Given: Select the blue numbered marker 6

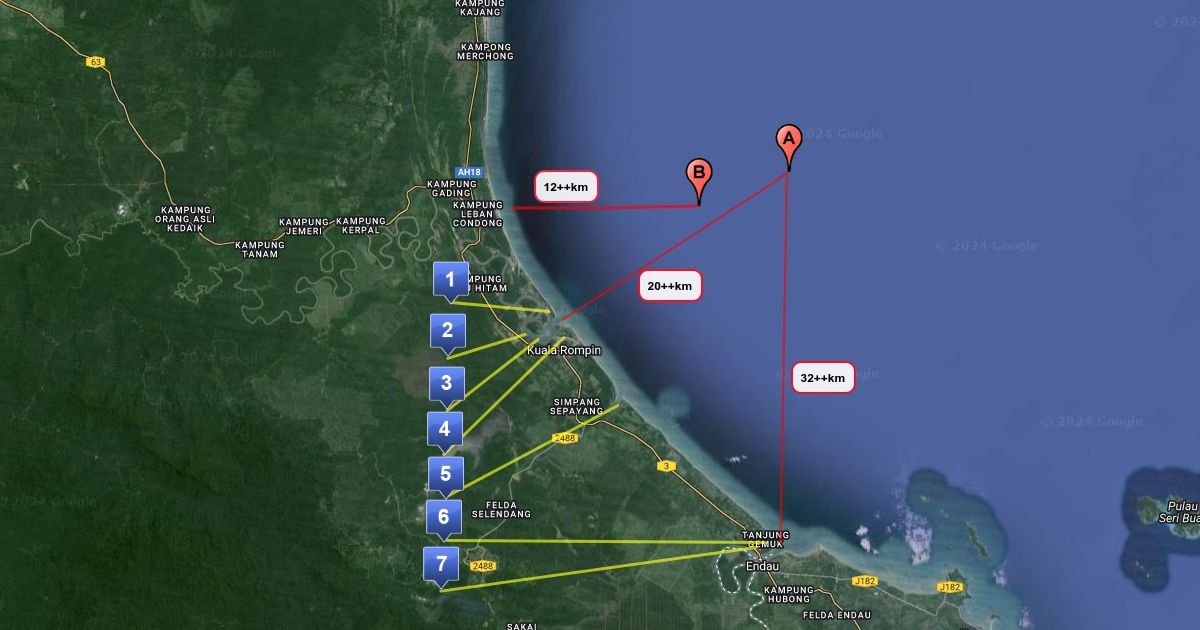Looking at the screenshot, I should coord(443,519).
